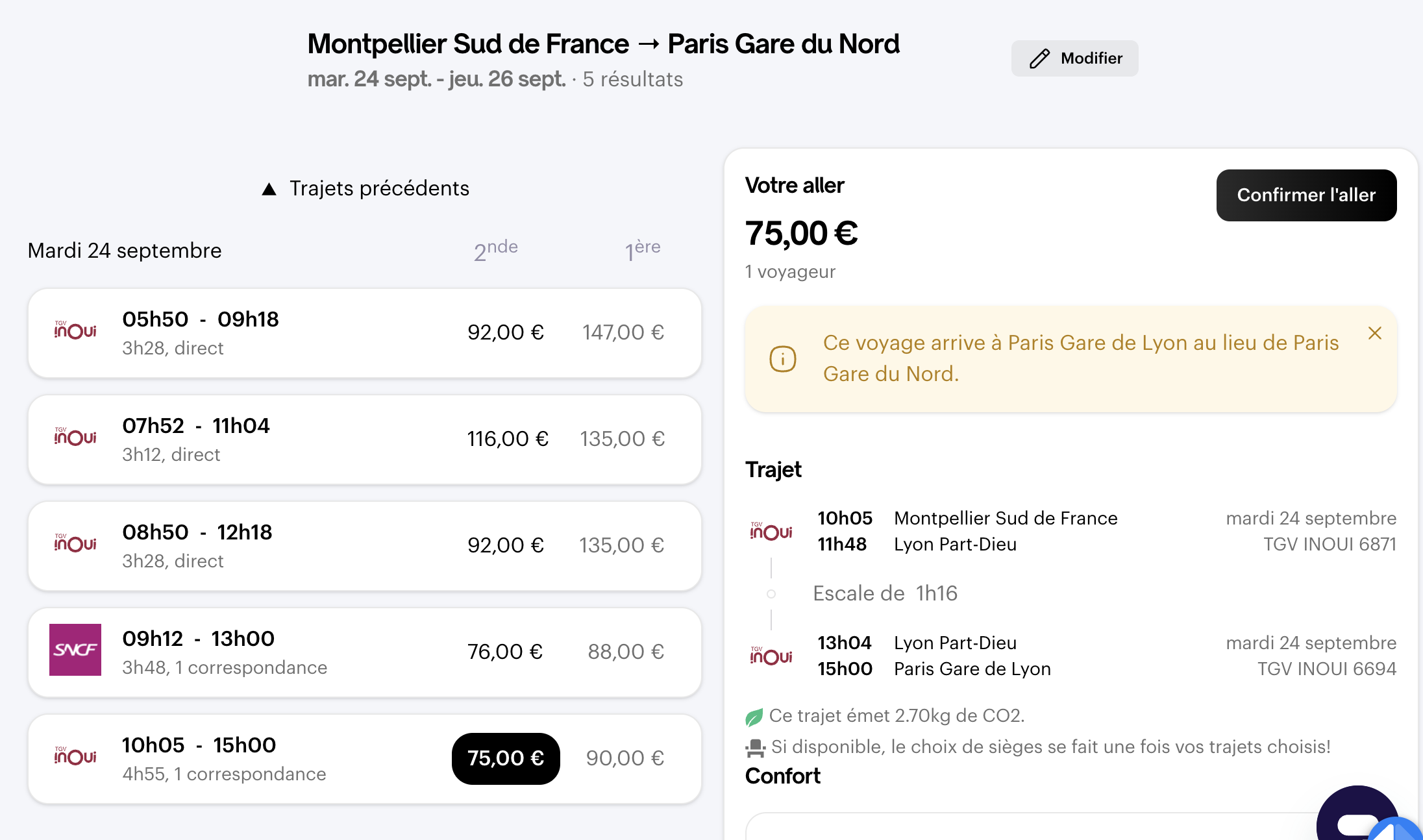
Task: Select 92,00 € second class for 05h50
Action: [x=506, y=332]
